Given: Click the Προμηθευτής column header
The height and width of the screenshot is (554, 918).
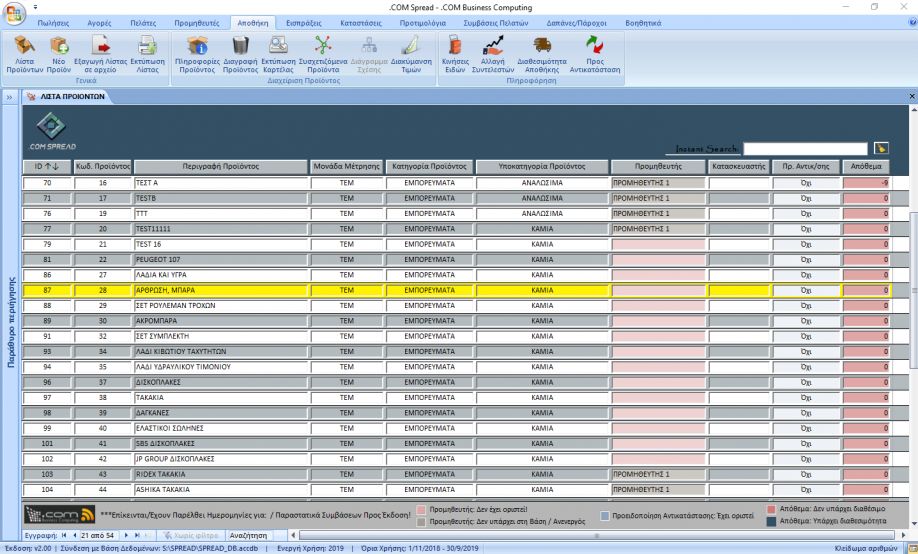Looking at the screenshot, I should click(x=658, y=166).
